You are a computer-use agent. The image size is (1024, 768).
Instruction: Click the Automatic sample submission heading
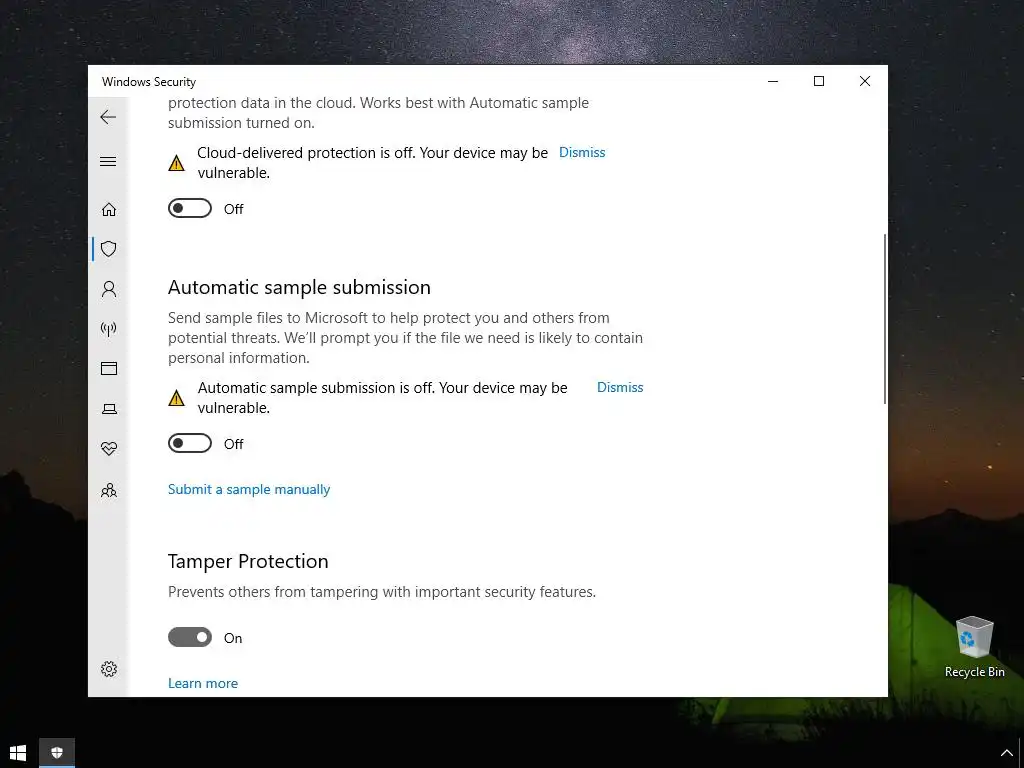click(299, 287)
